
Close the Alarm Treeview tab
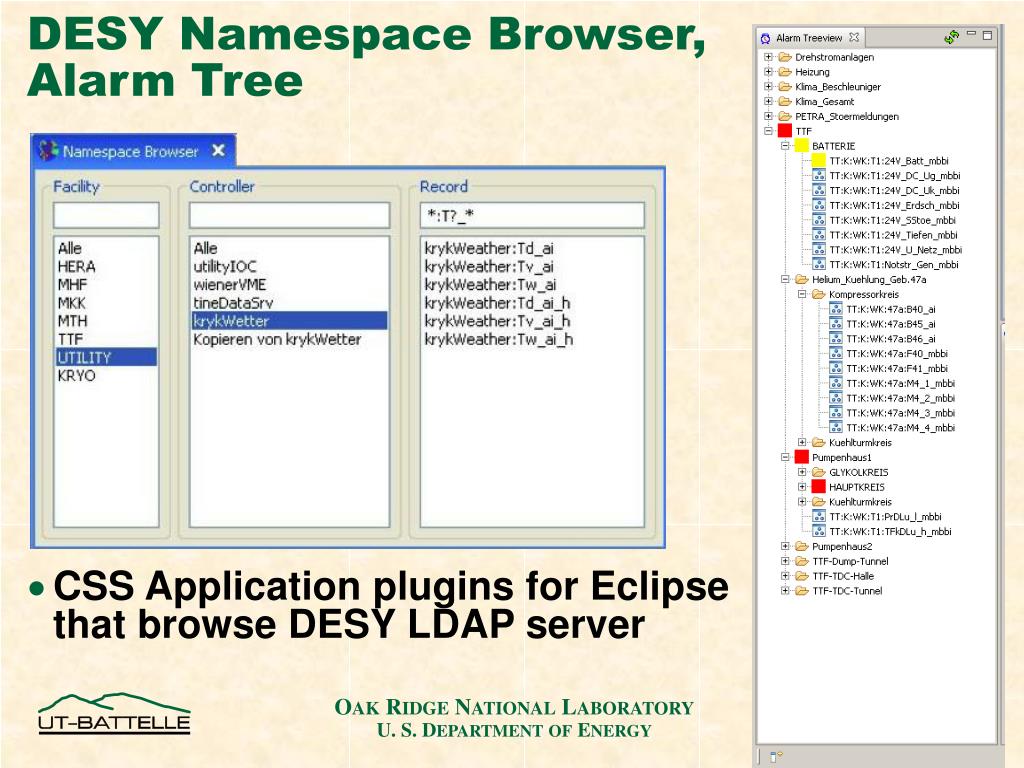coord(854,37)
